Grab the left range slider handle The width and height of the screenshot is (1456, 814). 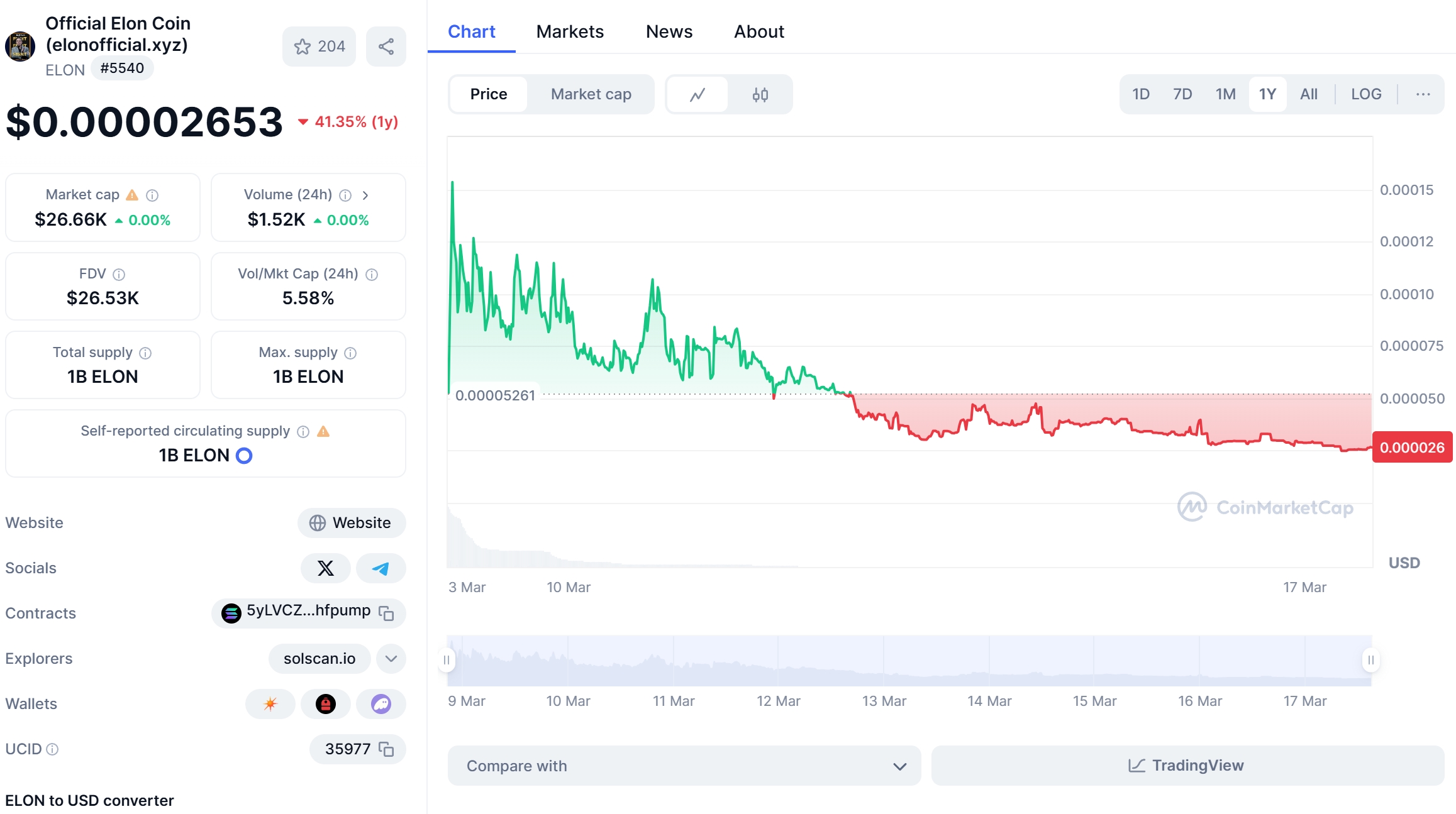(x=447, y=660)
